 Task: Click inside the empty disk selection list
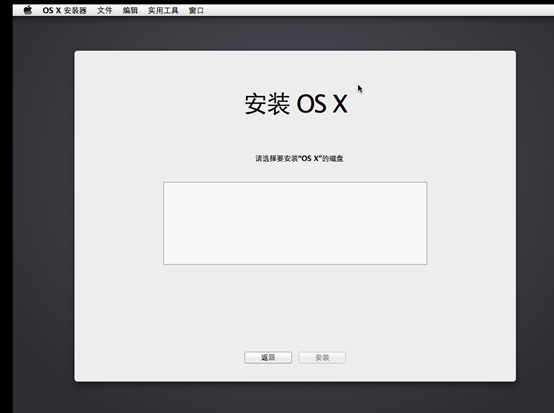[x=295, y=223]
